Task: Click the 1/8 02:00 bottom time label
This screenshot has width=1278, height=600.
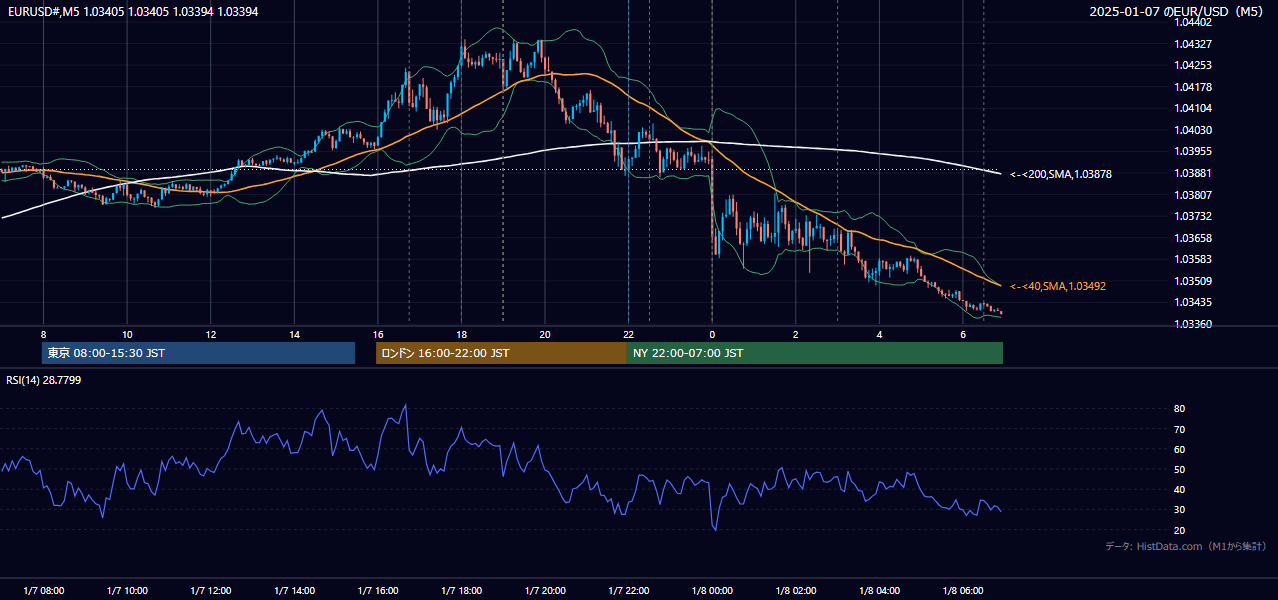Action: [796, 591]
